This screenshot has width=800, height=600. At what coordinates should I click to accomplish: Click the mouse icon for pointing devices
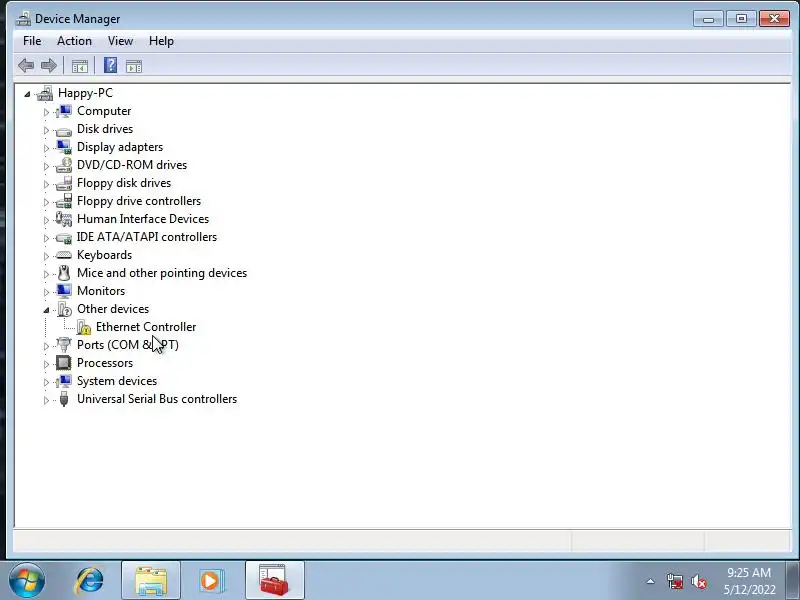[64, 273]
